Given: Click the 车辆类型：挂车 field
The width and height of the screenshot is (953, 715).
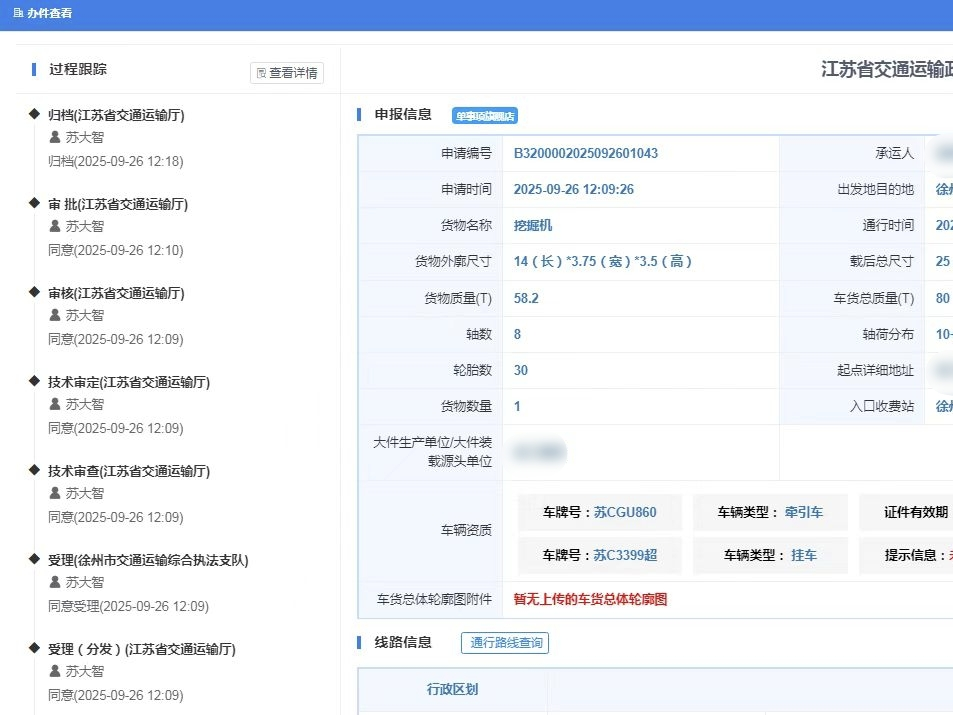Looking at the screenshot, I should 770,555.
